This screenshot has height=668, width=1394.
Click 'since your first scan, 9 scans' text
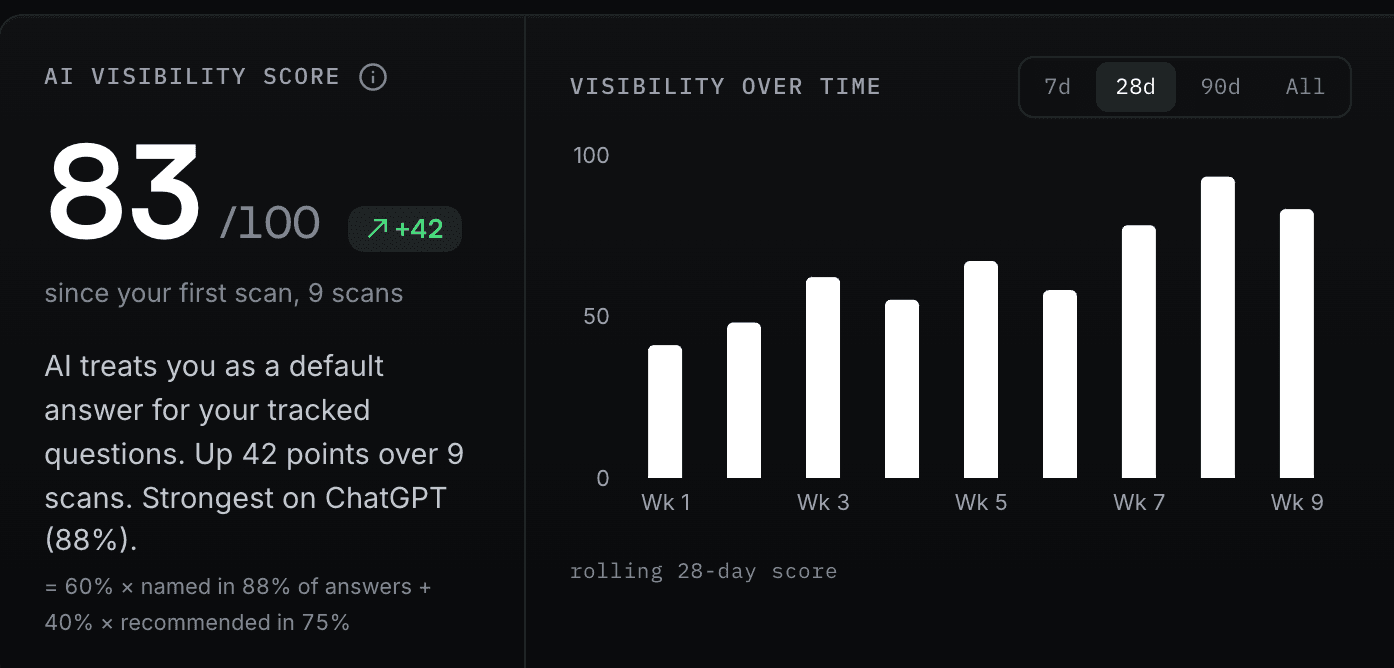pos(224,294)
